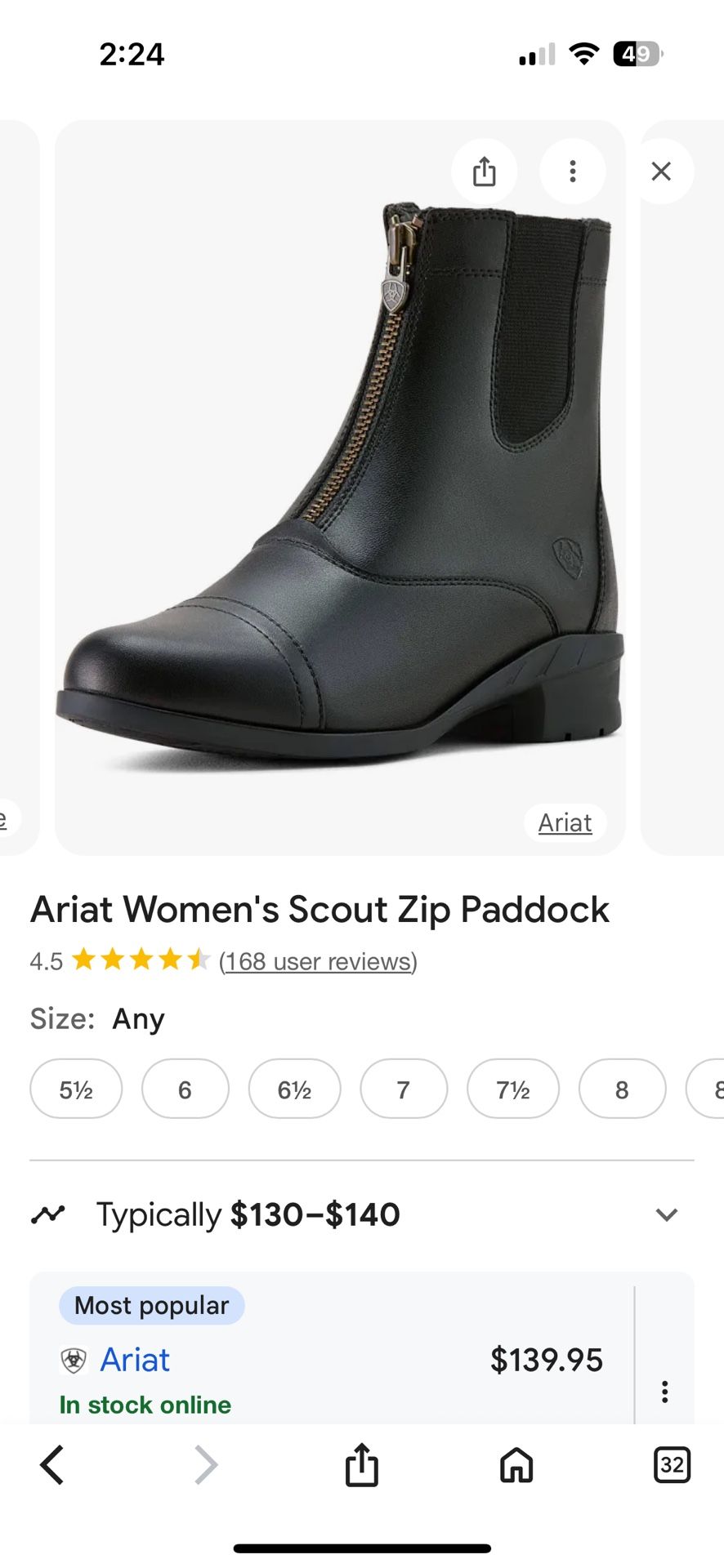Close the product image viewer
The width and height of the screenshot is (724, 1568).
(661, 171)
